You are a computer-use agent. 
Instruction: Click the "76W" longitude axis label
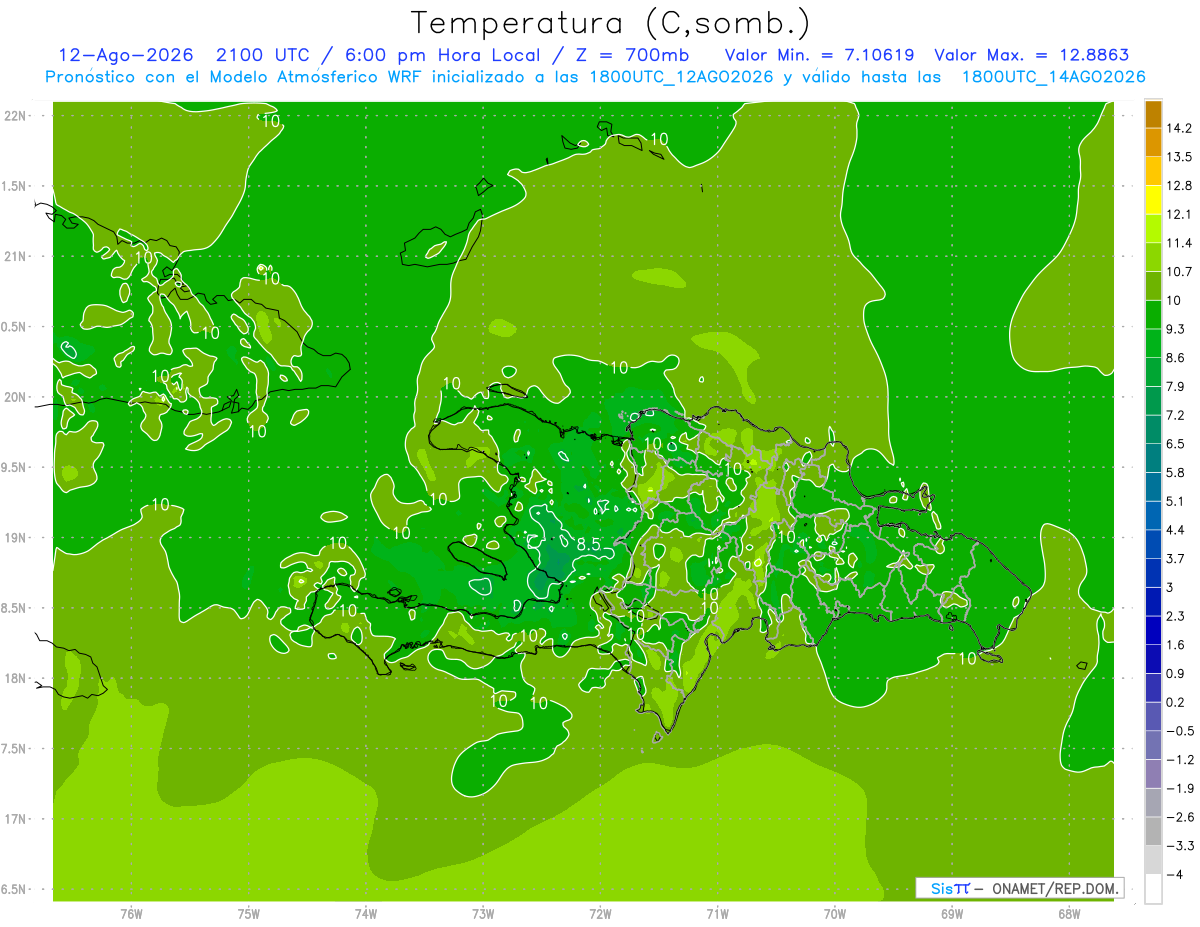pos(131,913)
